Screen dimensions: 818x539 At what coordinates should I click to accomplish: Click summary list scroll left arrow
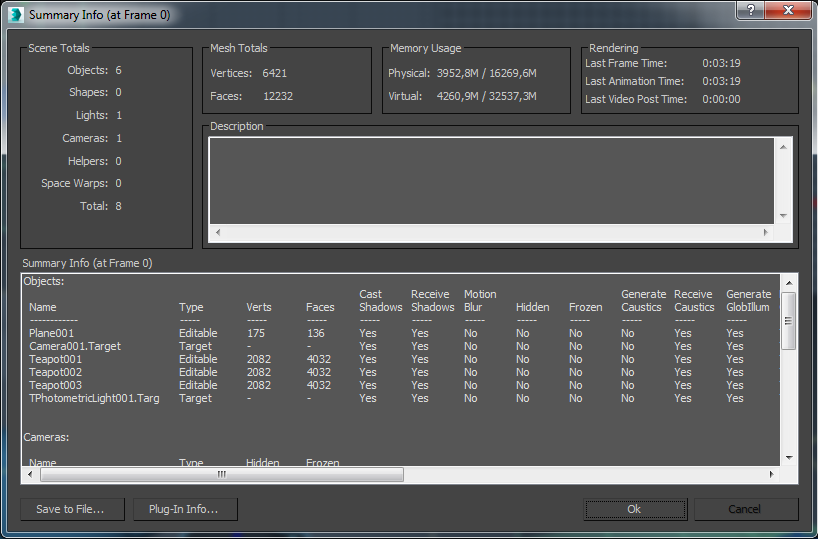[30, 474]
